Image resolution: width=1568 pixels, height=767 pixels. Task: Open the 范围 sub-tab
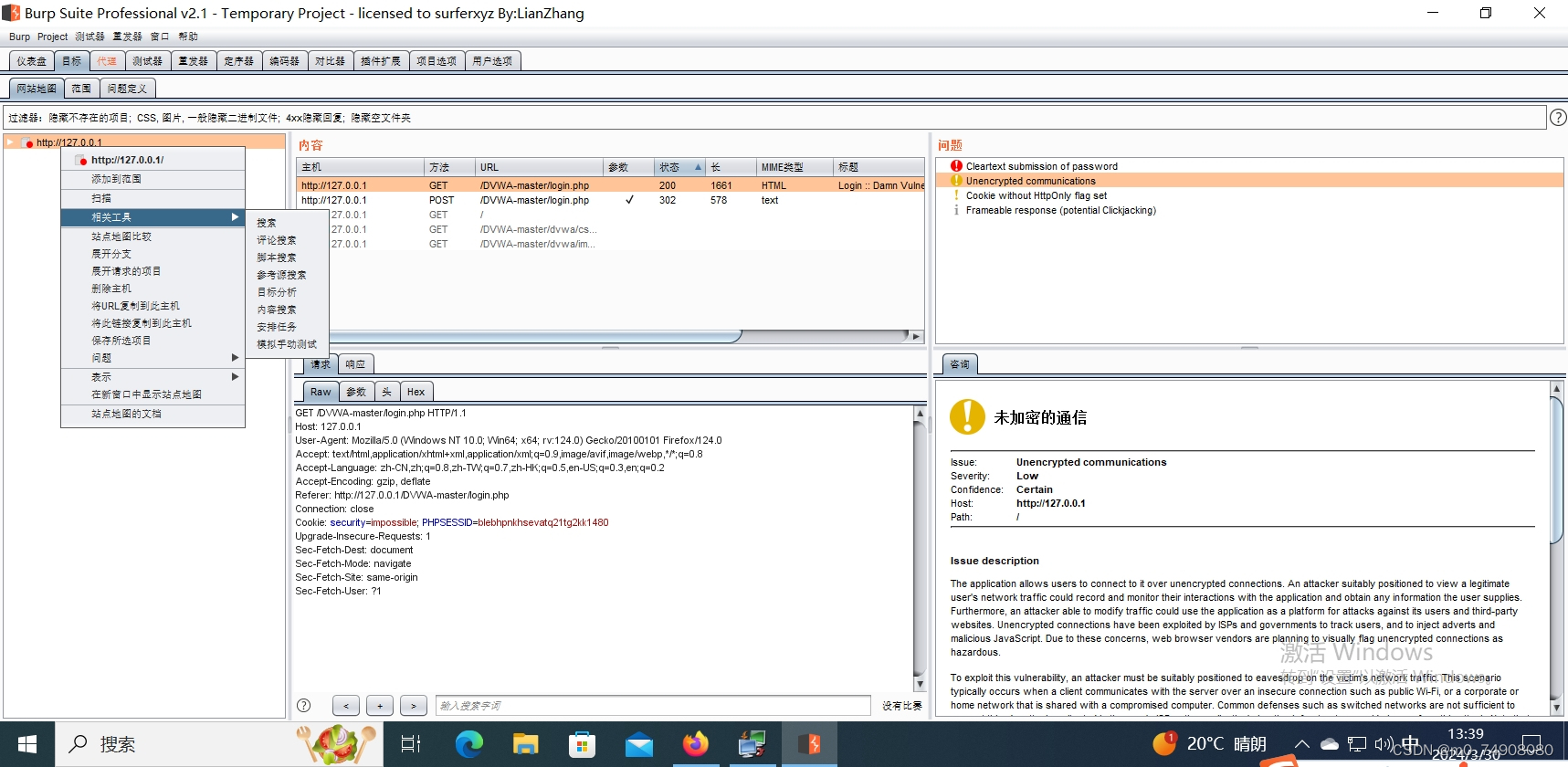81,89
